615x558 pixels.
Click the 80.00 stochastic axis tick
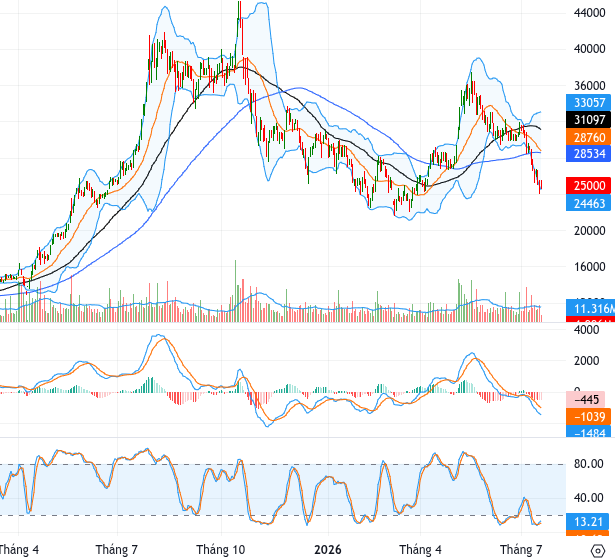click(x=588, y=464)
